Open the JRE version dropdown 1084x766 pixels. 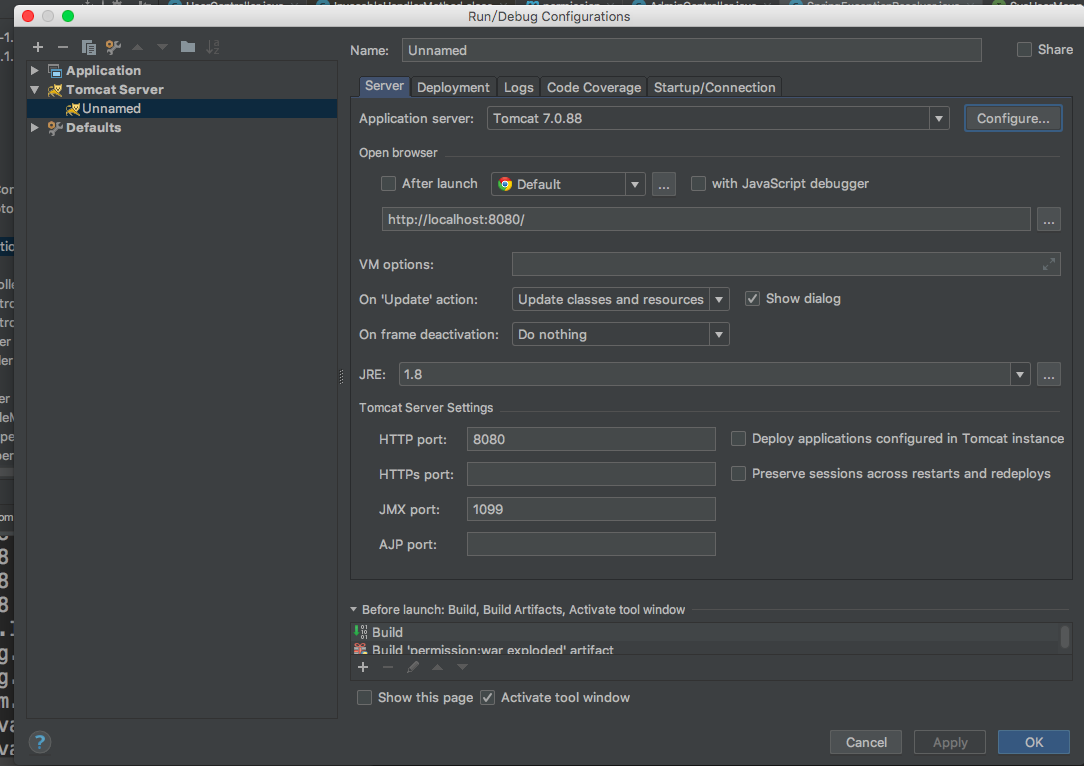tap(1020, 375)
